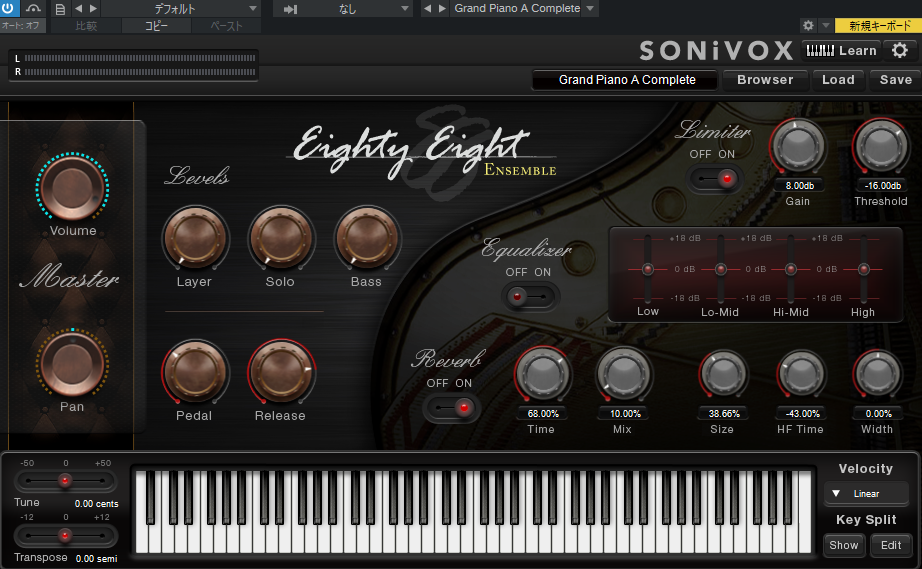The width and height of the screenshot is (922, 569).
Task: Click the 0.00% Width value
Action: (x=878, y=414)
